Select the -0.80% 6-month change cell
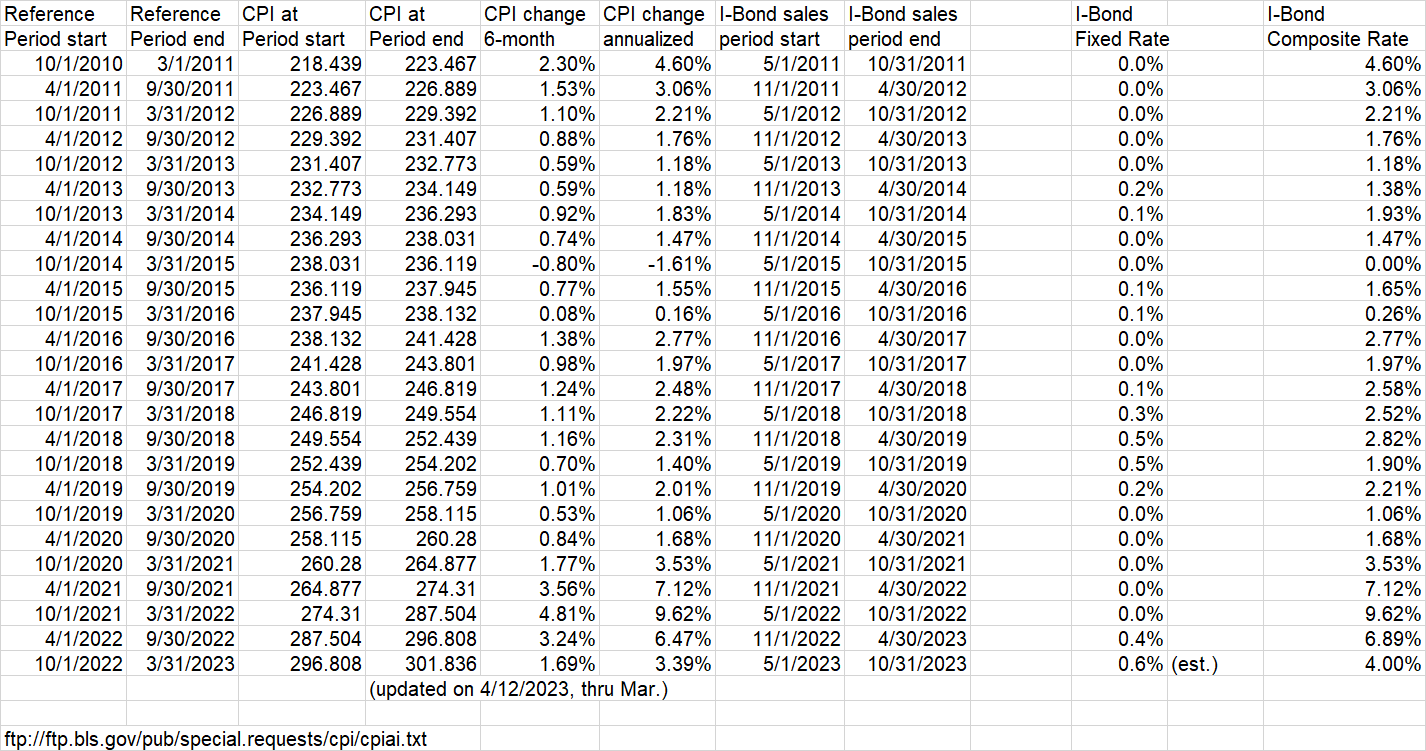This screenshot has height=751, width=1426. tap(540, 264)
